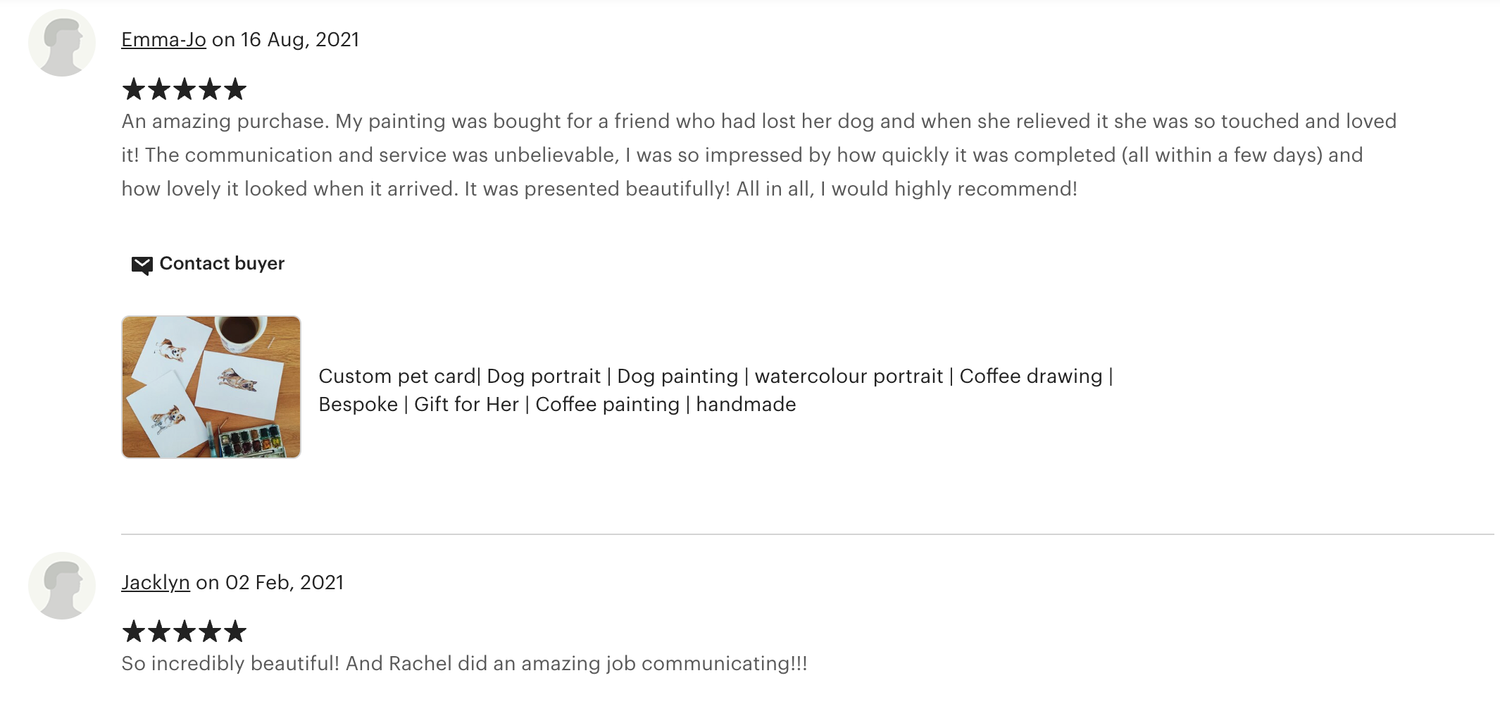Click Jacklyn's profile avatar icon
This screenshot has width=1500, height=701.
(62, 586)
